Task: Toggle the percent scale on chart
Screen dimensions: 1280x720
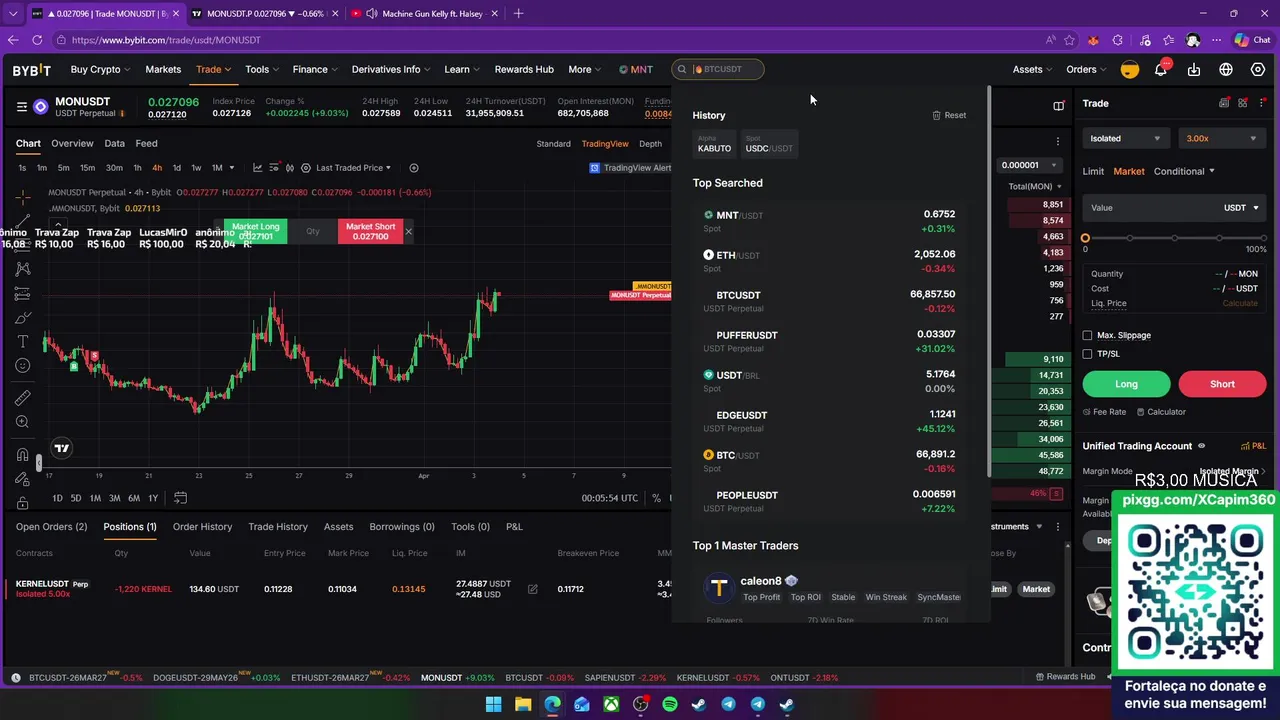Action: (656, 498)
